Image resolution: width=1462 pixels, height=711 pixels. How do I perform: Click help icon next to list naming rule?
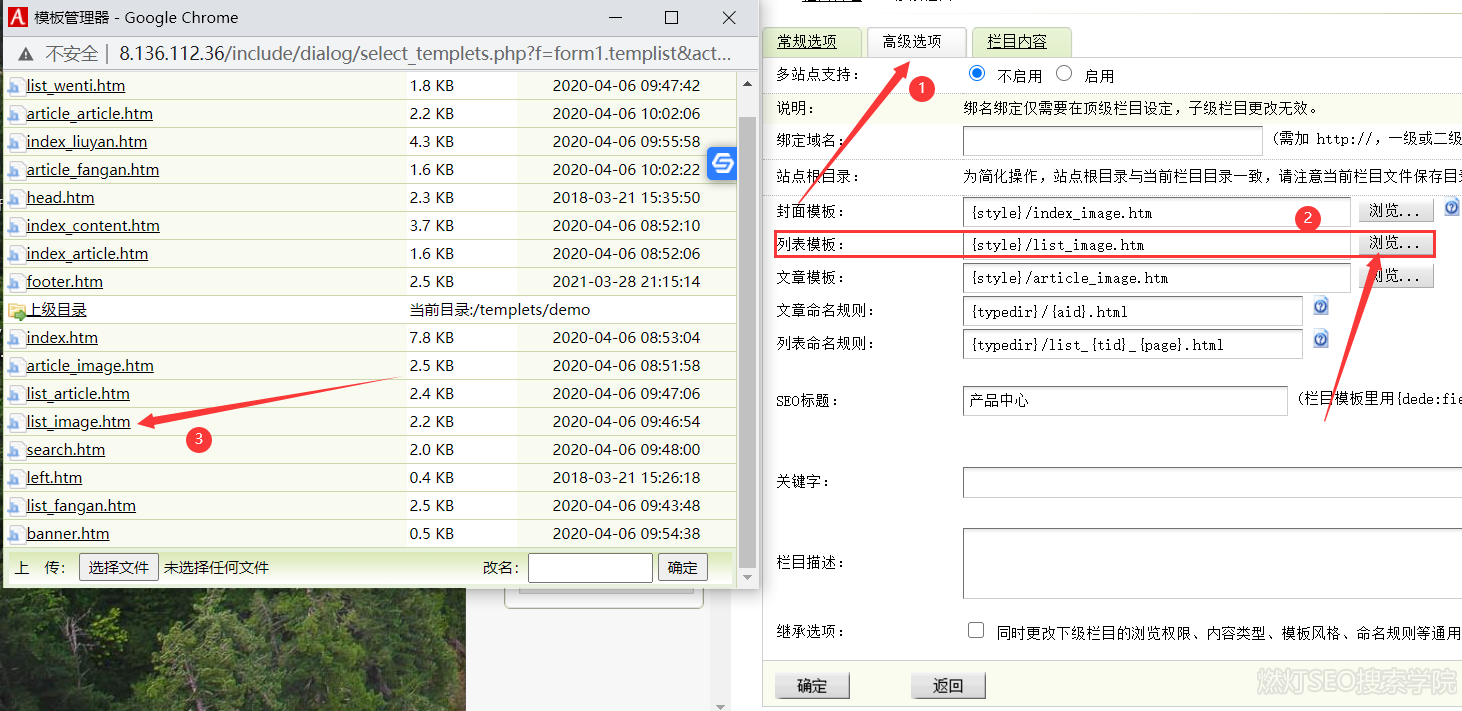tap(1320, 339)
